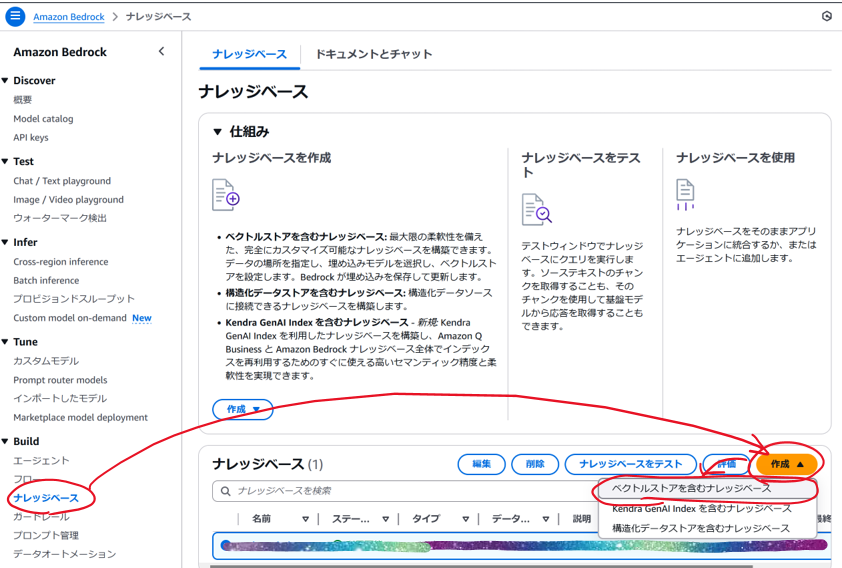
Task: Click the 編集 button
Action: click(x=482, y=464)
